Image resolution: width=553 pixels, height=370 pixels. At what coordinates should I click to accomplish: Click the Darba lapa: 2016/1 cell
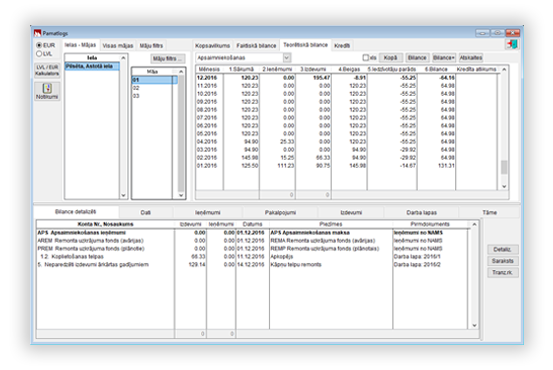(430, 256)
